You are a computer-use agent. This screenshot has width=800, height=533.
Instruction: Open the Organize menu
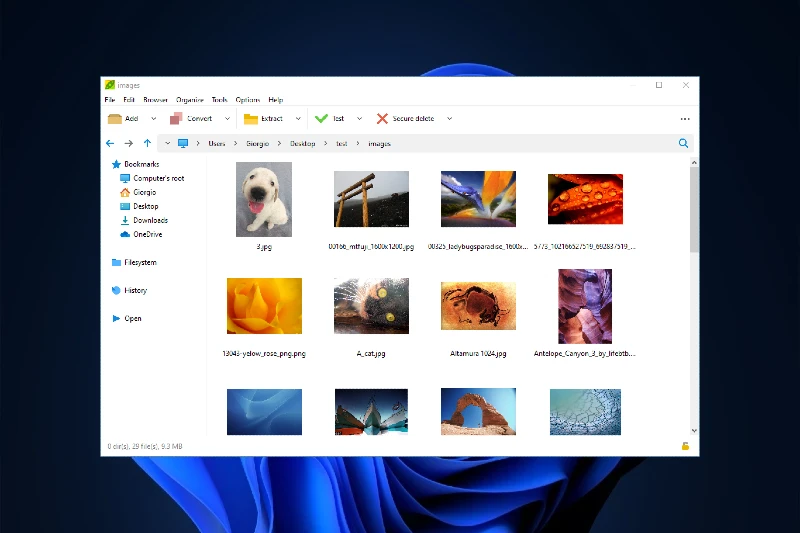click(x=189, y=99)
